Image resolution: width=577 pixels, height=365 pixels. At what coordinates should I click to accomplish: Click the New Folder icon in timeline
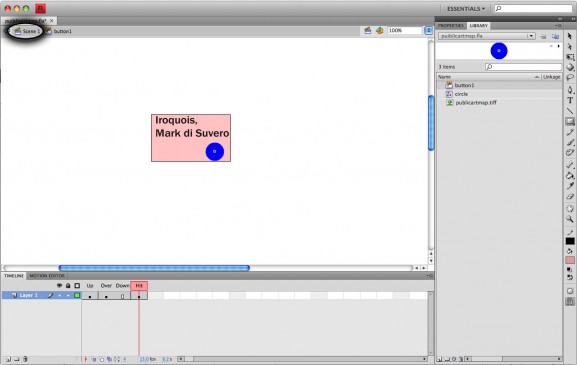[x=17, y=359]
